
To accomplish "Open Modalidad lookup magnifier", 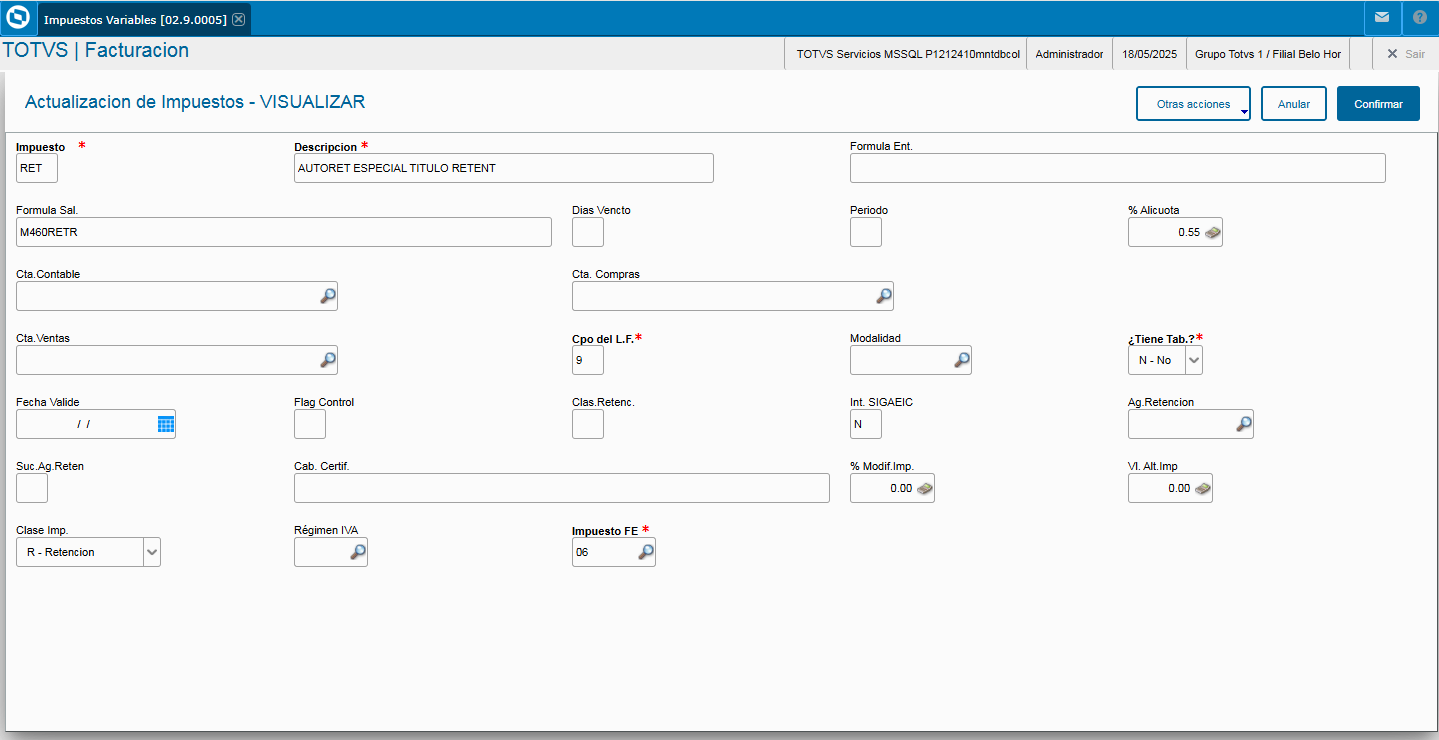I will [x=961, y=360].
